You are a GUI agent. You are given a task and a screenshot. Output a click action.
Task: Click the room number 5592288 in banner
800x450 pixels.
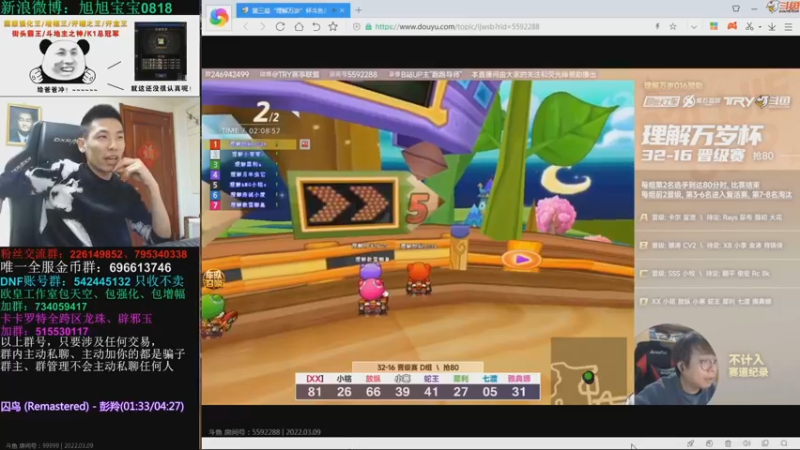tap(361, 74)
